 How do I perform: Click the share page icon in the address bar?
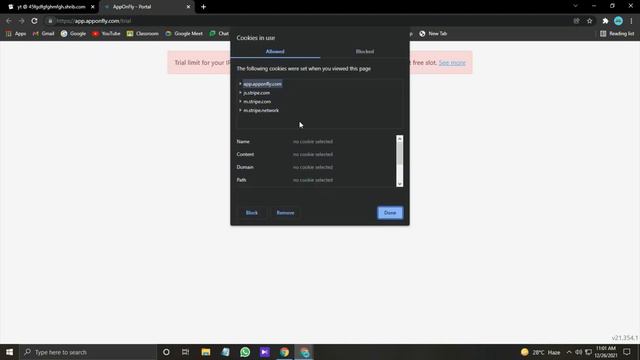coord(576,21)
